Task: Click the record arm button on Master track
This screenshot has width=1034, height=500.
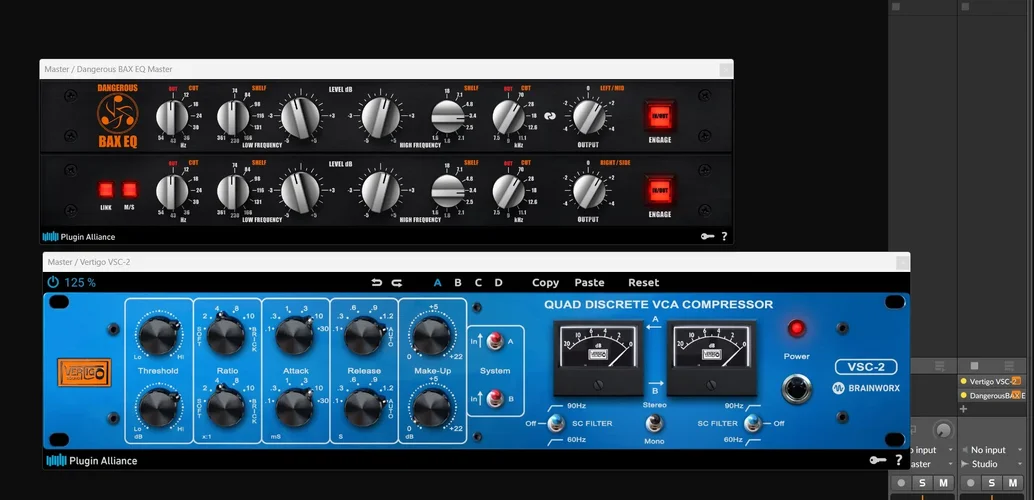Action: point(901,483)
